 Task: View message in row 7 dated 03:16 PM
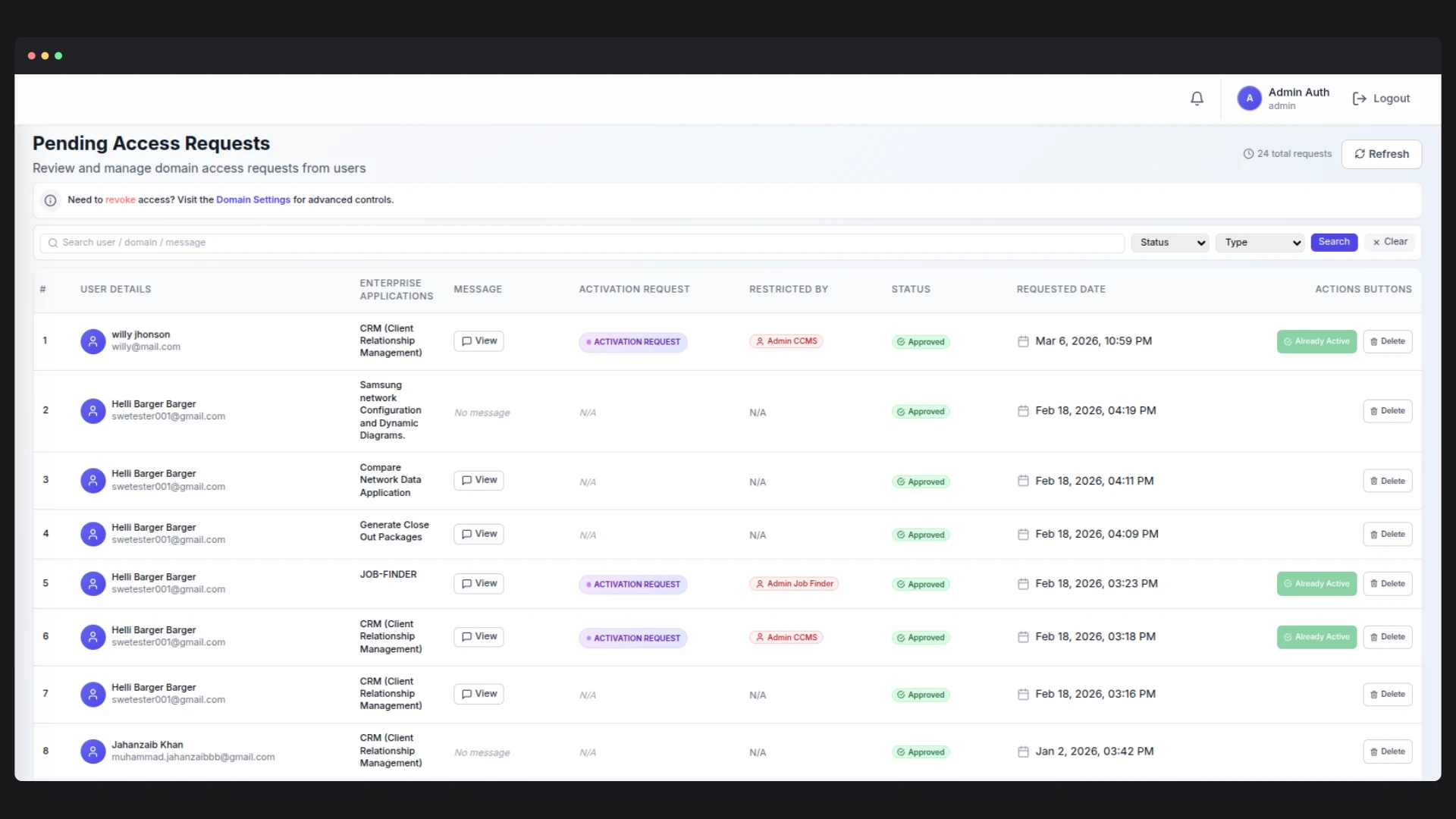pyautogui.click(x=479, y=694)
